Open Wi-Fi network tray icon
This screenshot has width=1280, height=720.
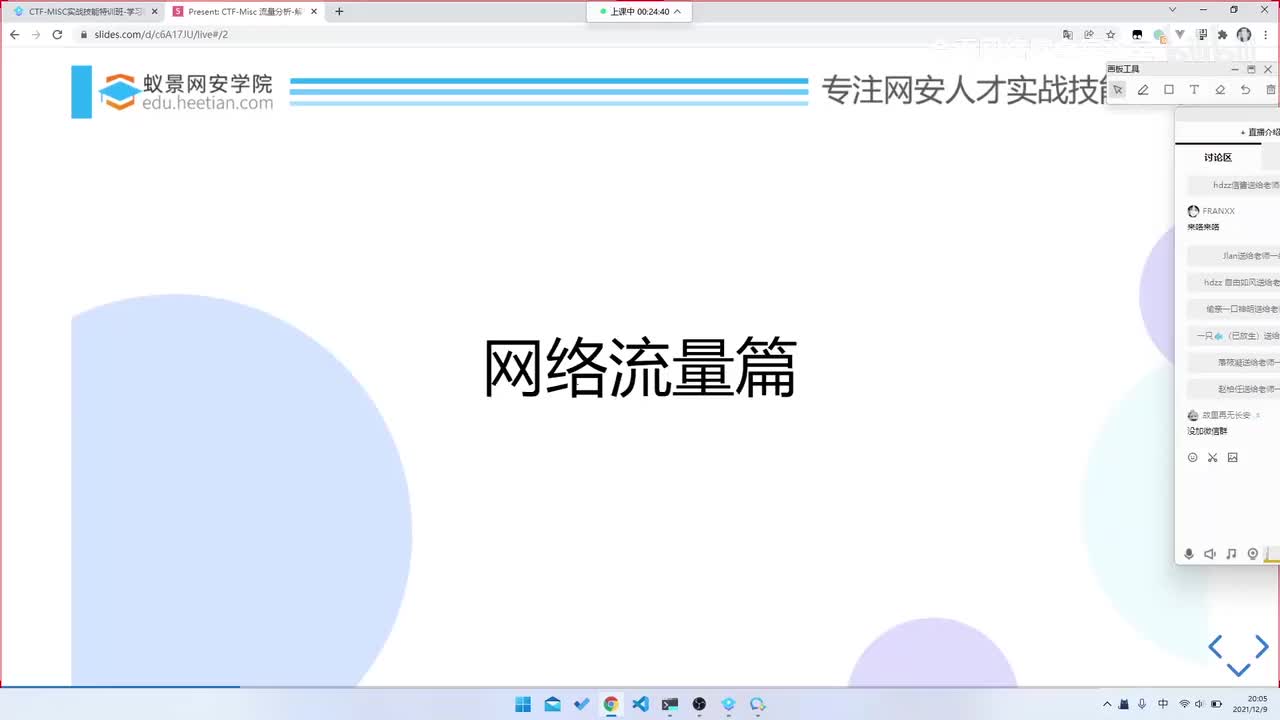pyautogui.click(x=1184, y=704)
